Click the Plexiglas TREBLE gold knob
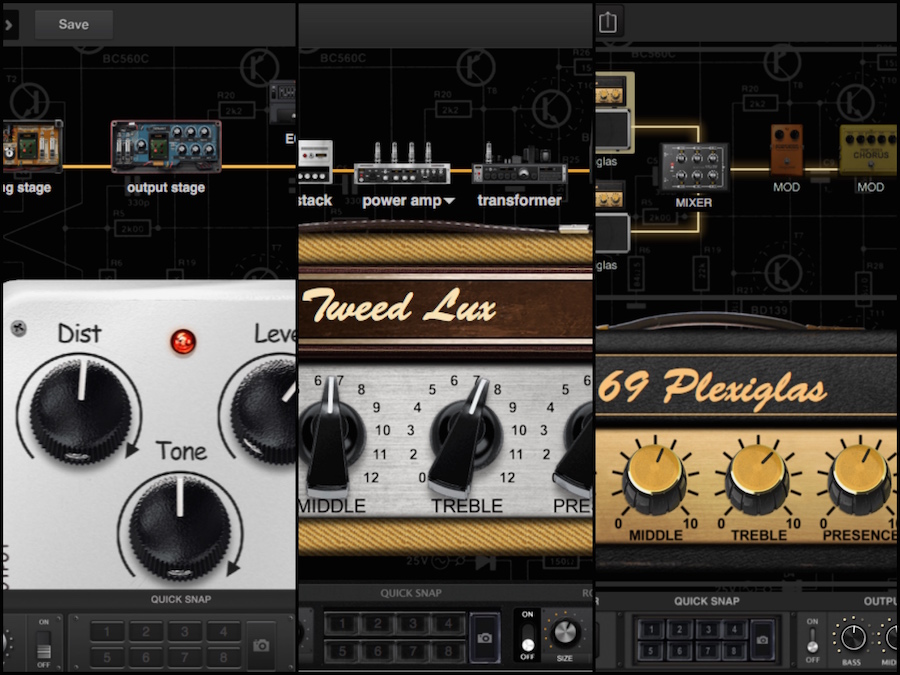Image resolution: width=900 pixels, height=675 pixels. [x=759, y=479]
